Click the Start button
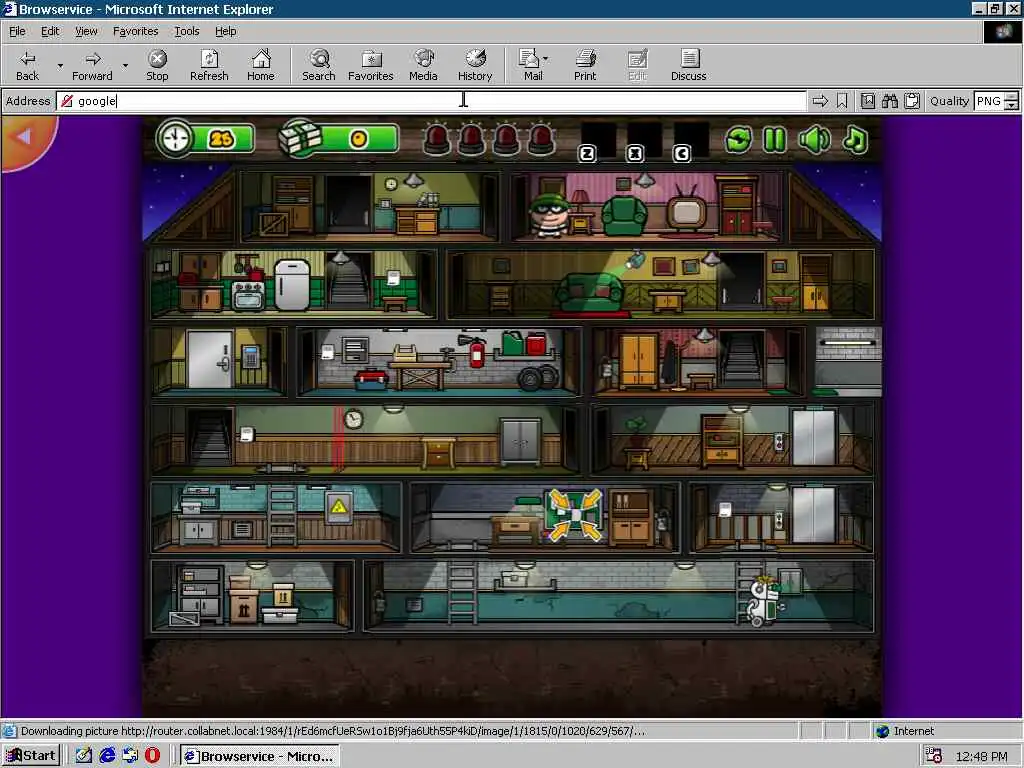This screenshot has width=1024, height=768. (31, 756)
